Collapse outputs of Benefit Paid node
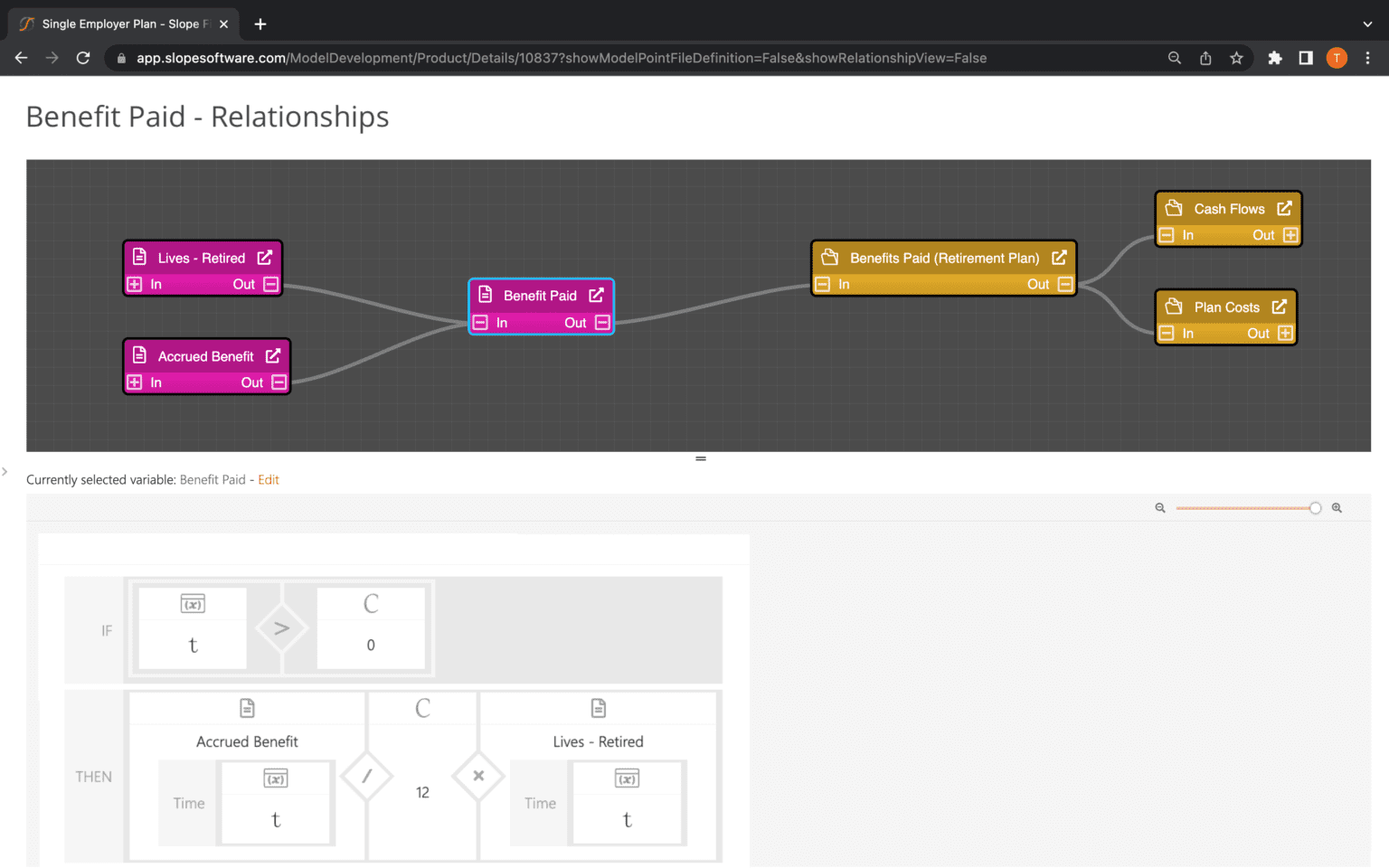This screenshot has width=1389, height=868. click(602, 323)
